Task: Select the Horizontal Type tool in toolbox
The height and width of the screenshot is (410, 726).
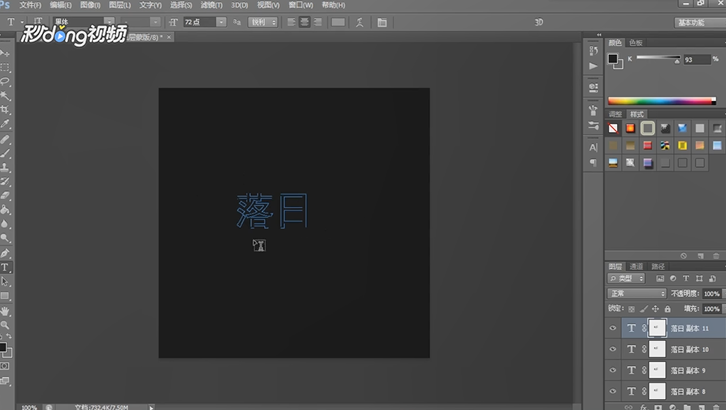Action: 5,267
